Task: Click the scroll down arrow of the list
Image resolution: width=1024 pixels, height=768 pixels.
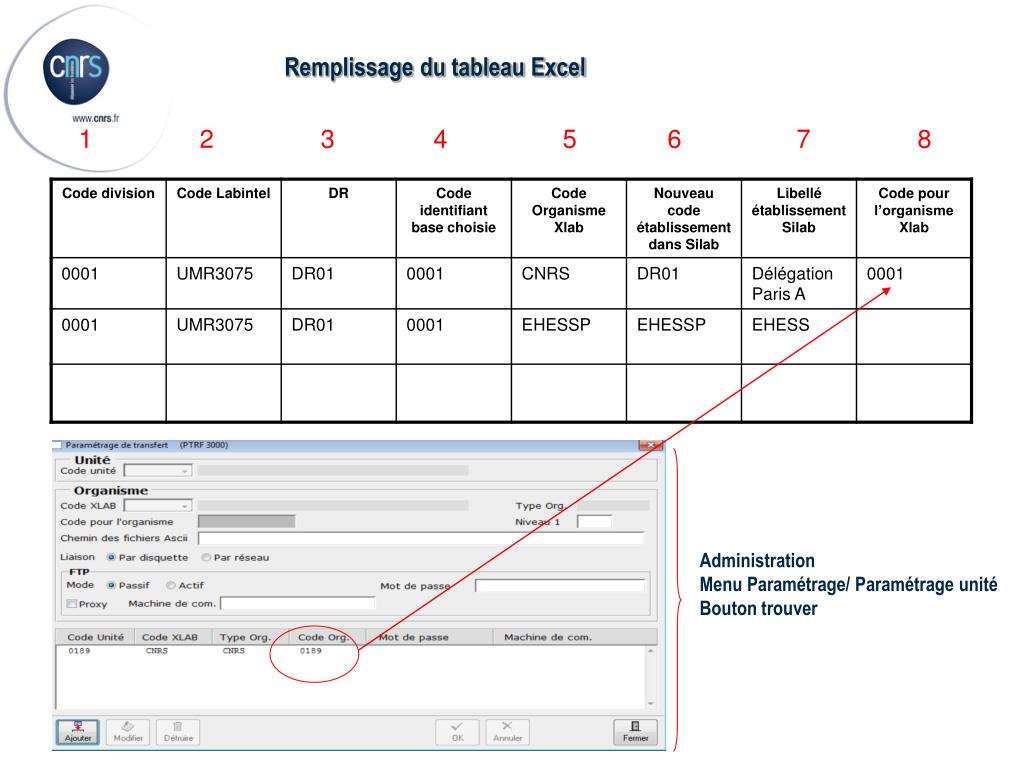Action: 650,703
